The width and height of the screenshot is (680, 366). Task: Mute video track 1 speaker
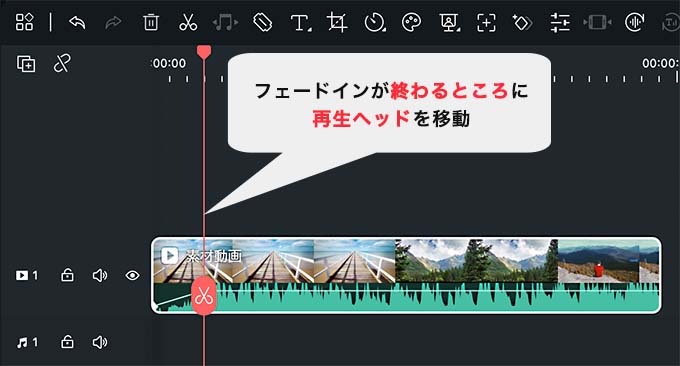[x=100, y=275]
